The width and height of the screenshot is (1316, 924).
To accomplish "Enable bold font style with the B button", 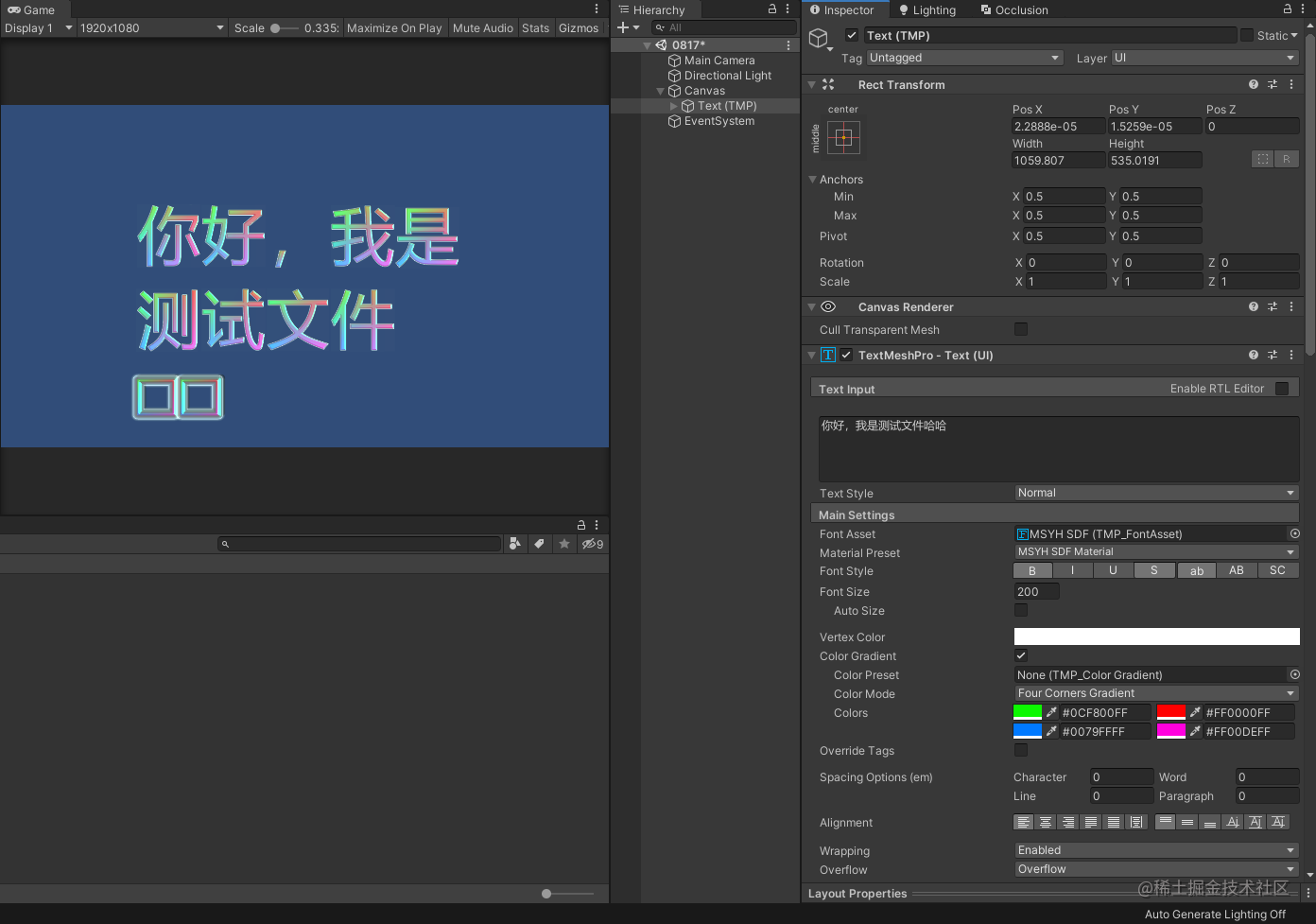I will click(1032, 570).
